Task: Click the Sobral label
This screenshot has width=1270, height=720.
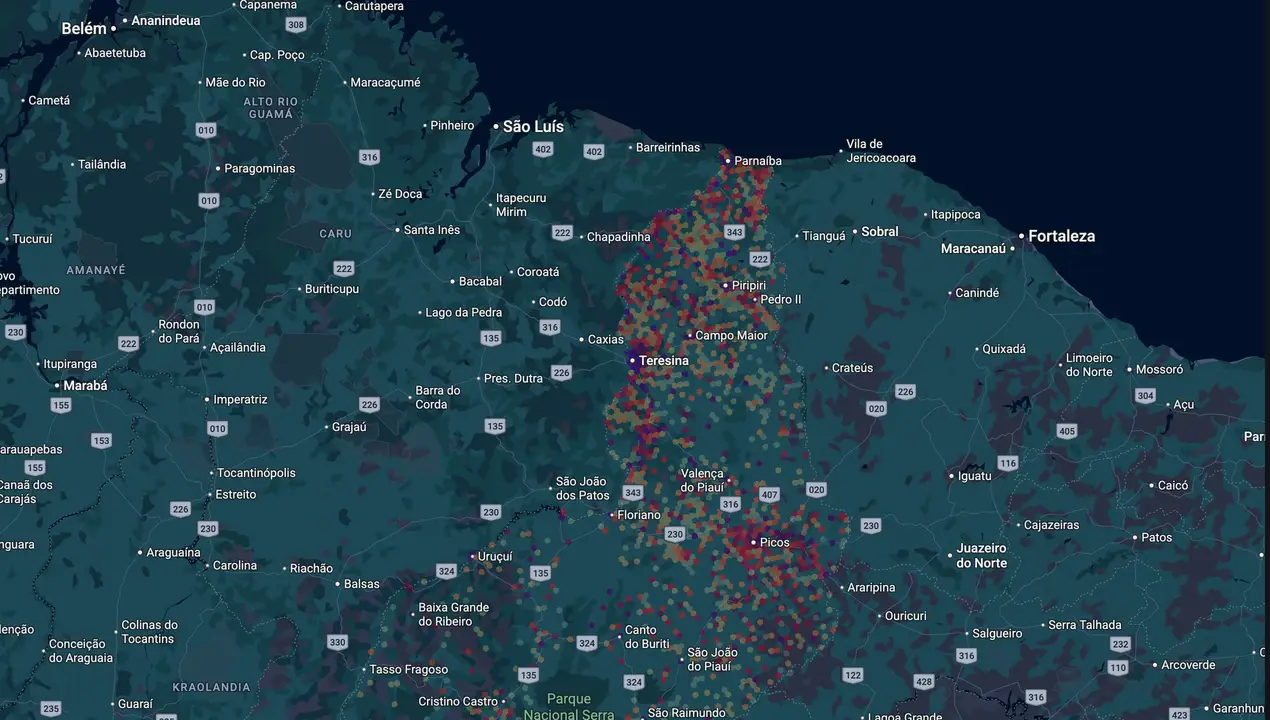Action: coord(880,232)
